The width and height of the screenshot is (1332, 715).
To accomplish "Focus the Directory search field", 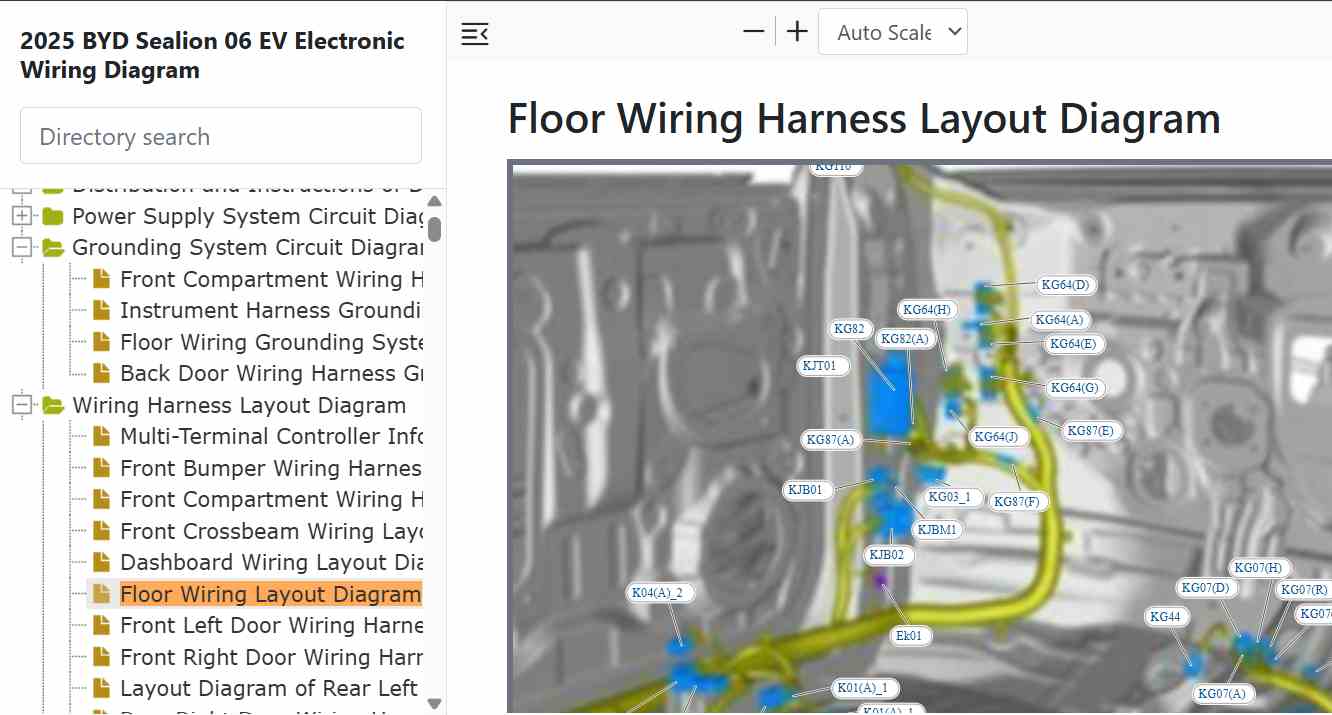I will point(221,136).
